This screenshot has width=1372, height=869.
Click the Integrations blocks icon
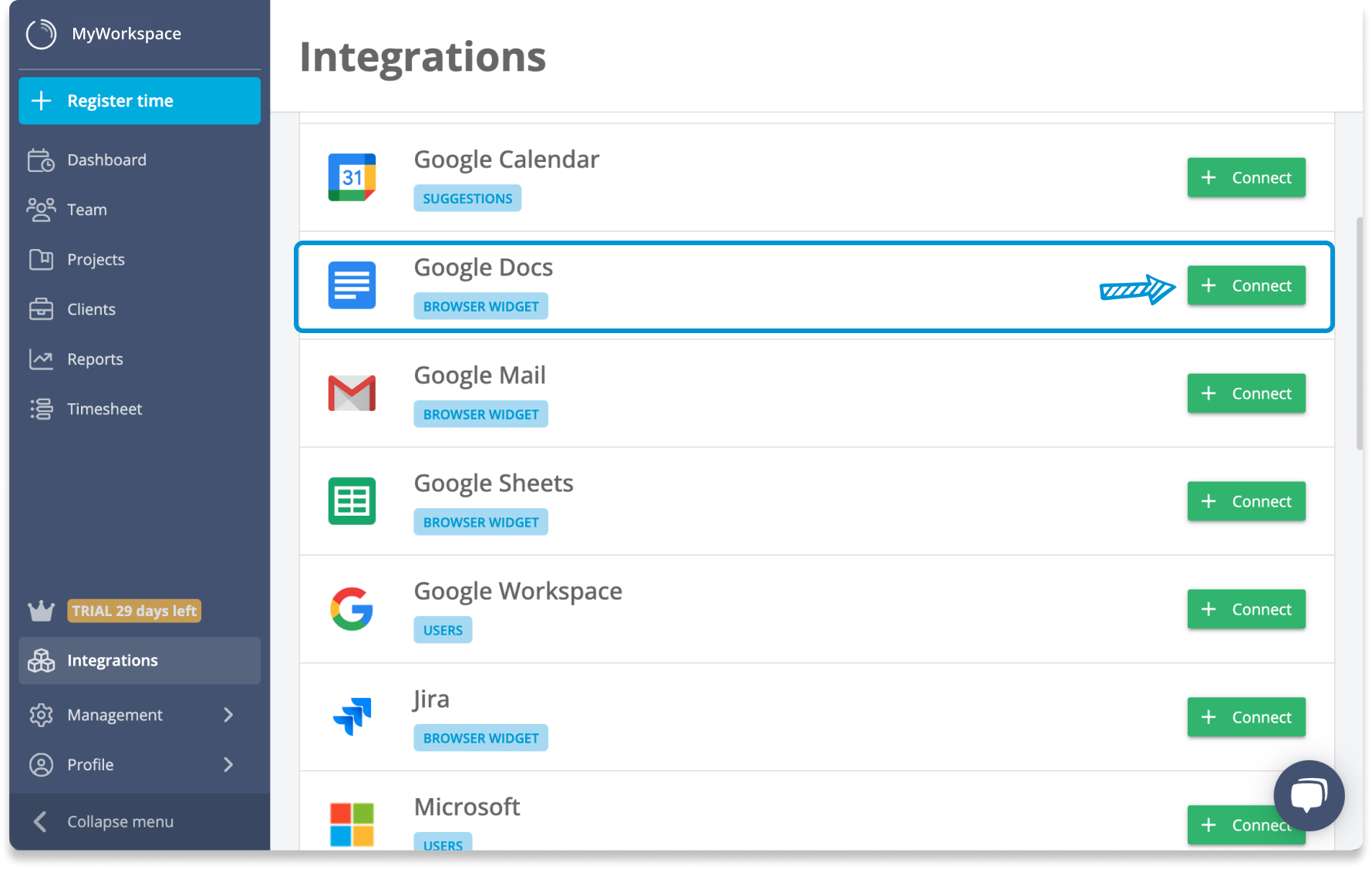click(41, 661)
